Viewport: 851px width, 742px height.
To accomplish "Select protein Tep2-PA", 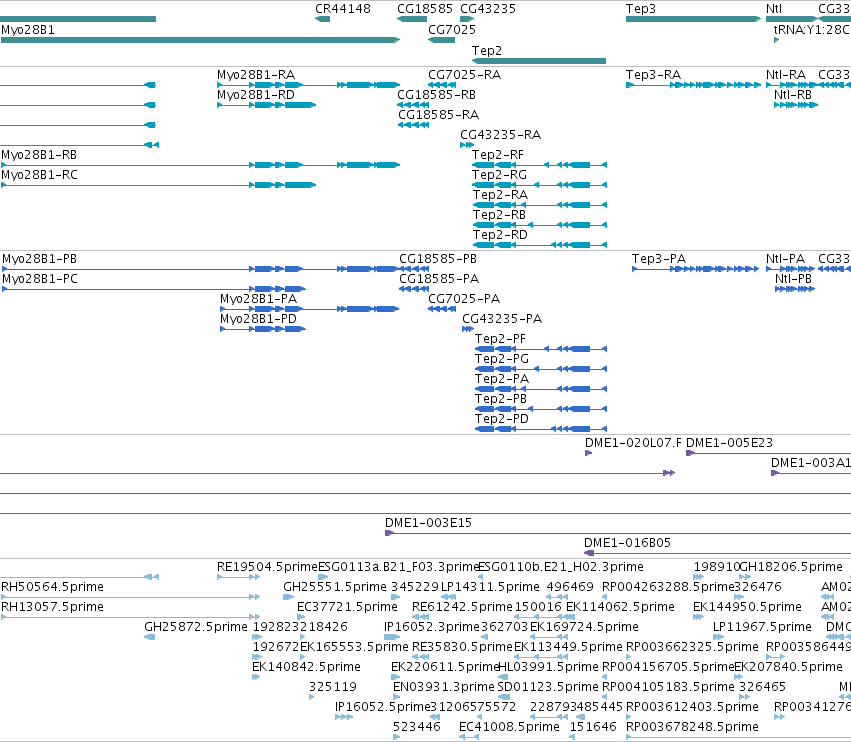I will tap(541, 389).
